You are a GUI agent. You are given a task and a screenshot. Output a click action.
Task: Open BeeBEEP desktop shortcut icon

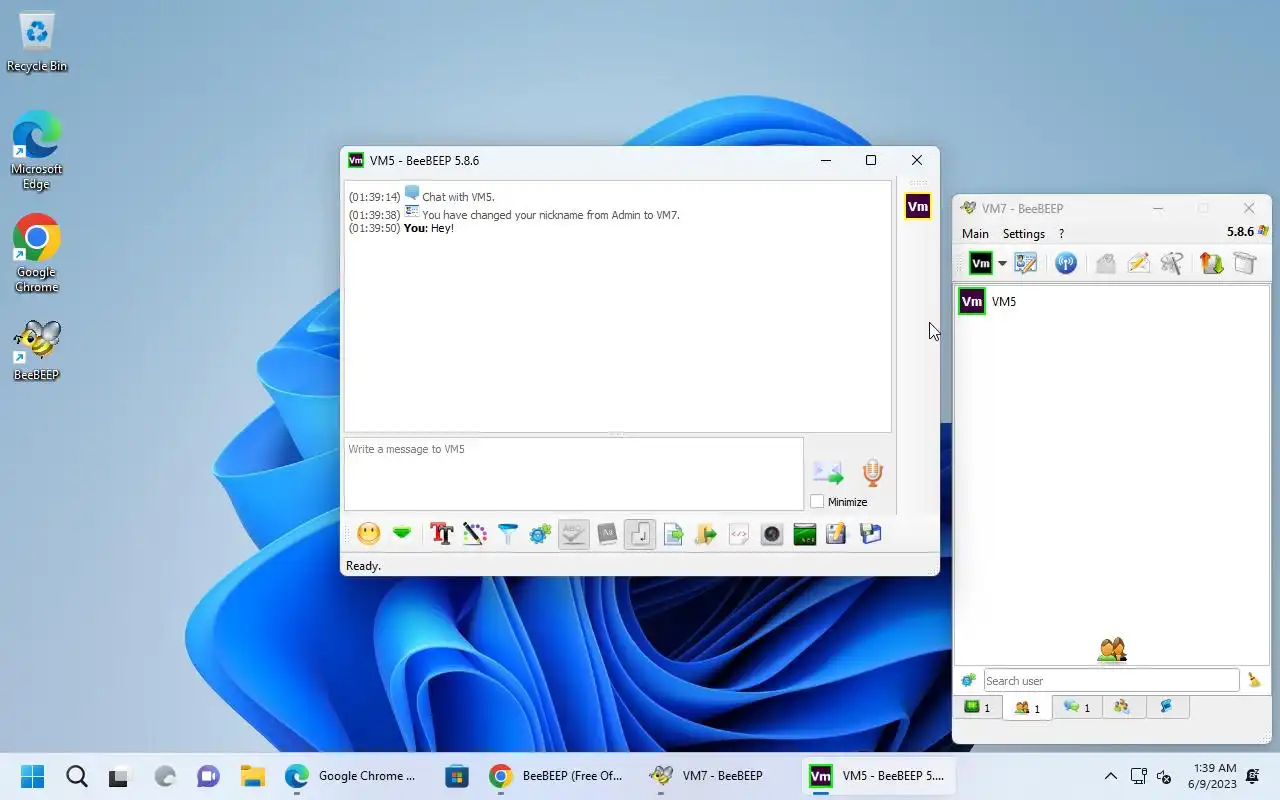click(37, 350)
